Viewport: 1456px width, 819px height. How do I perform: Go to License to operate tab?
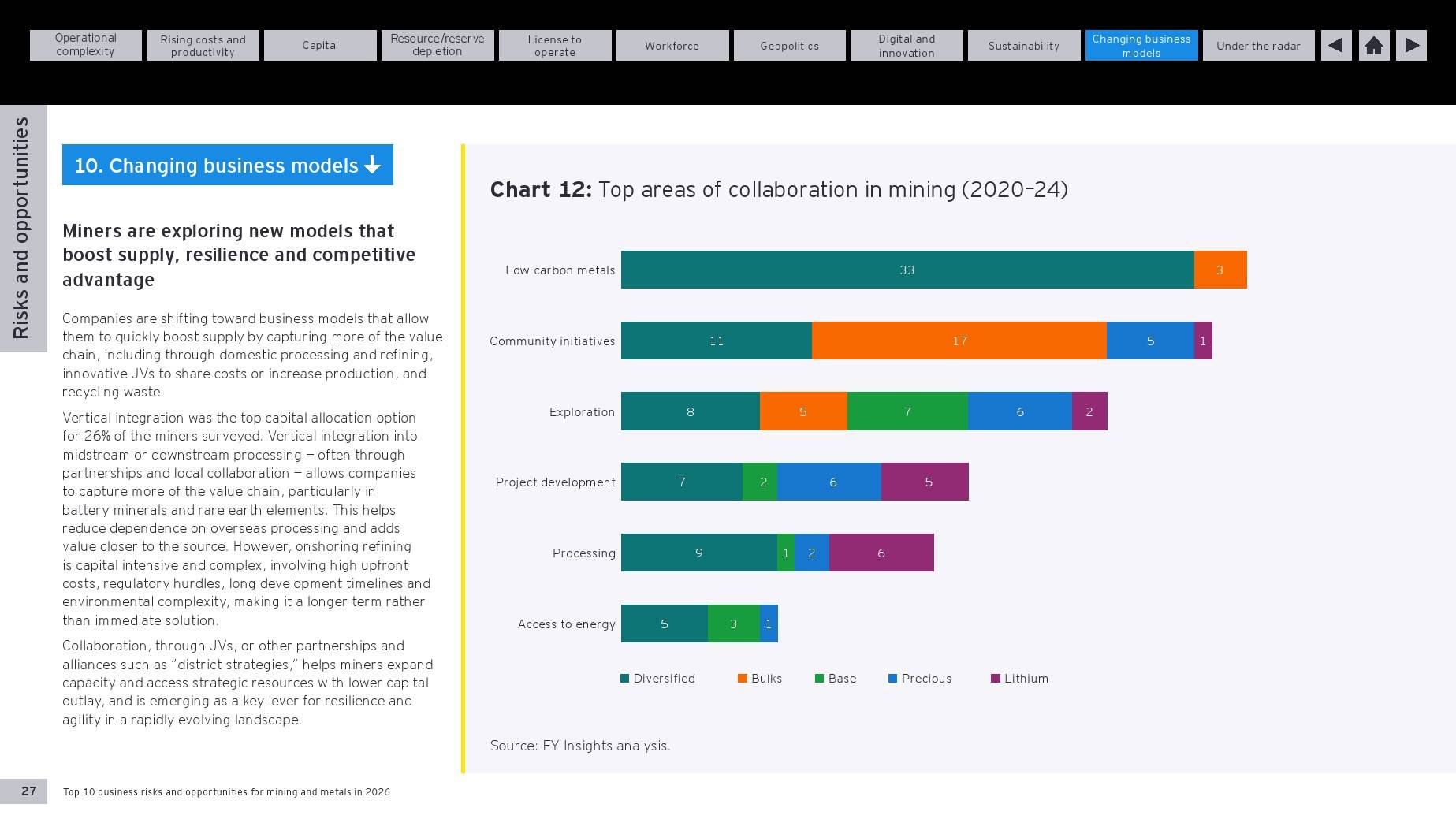pos(555,46)
